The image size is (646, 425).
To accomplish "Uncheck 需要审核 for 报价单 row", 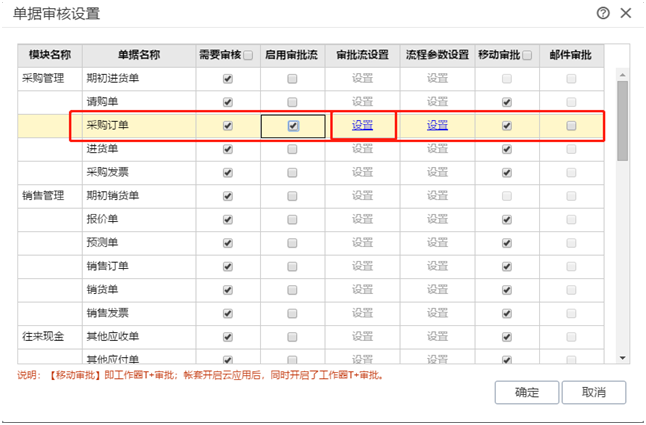I will [x=227, y=219].
